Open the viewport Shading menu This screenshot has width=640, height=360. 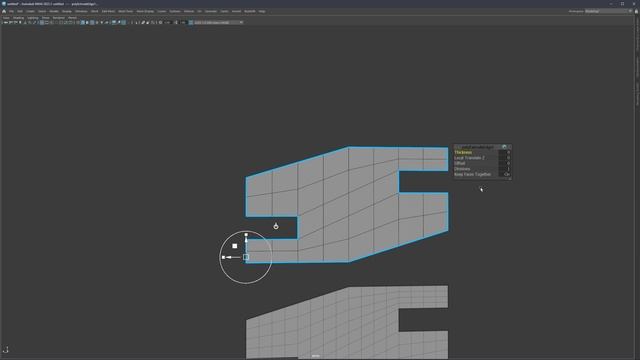[x=18, y=18]
